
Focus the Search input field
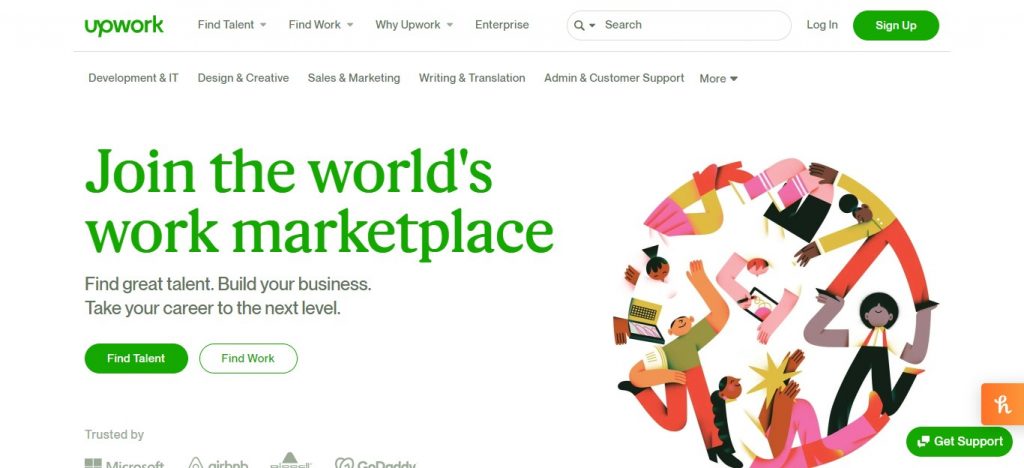tap(692, 25)
